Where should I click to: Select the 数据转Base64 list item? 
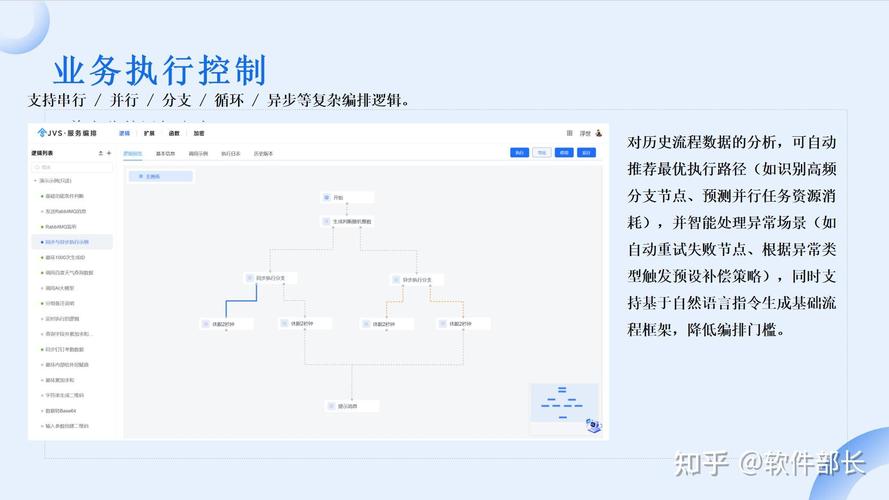pos(60,410)
